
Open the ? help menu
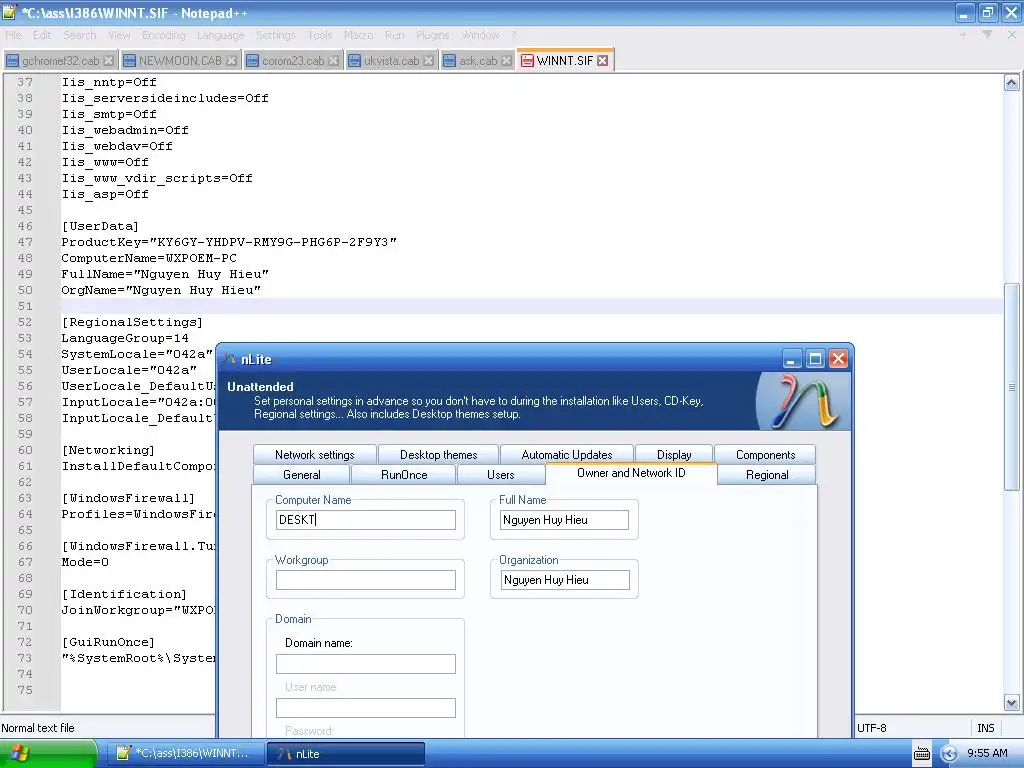point(514,35)
